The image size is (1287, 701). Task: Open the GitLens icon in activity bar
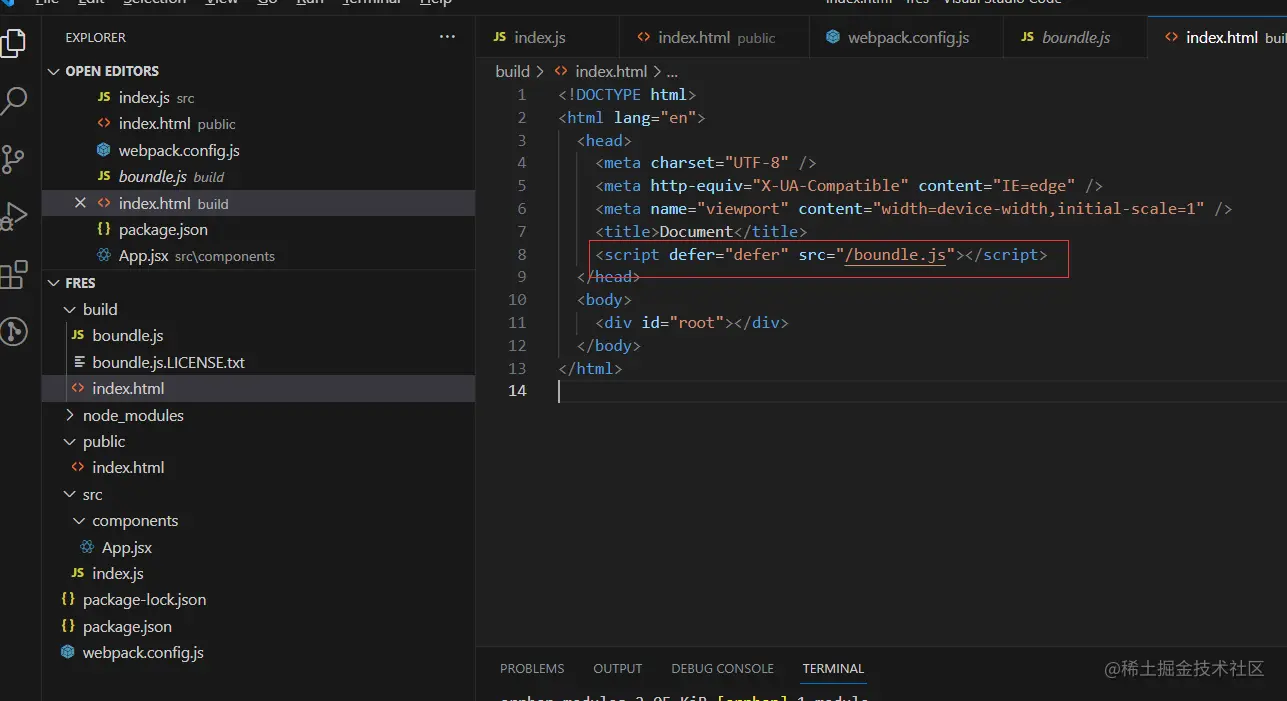tap(14, 331)
